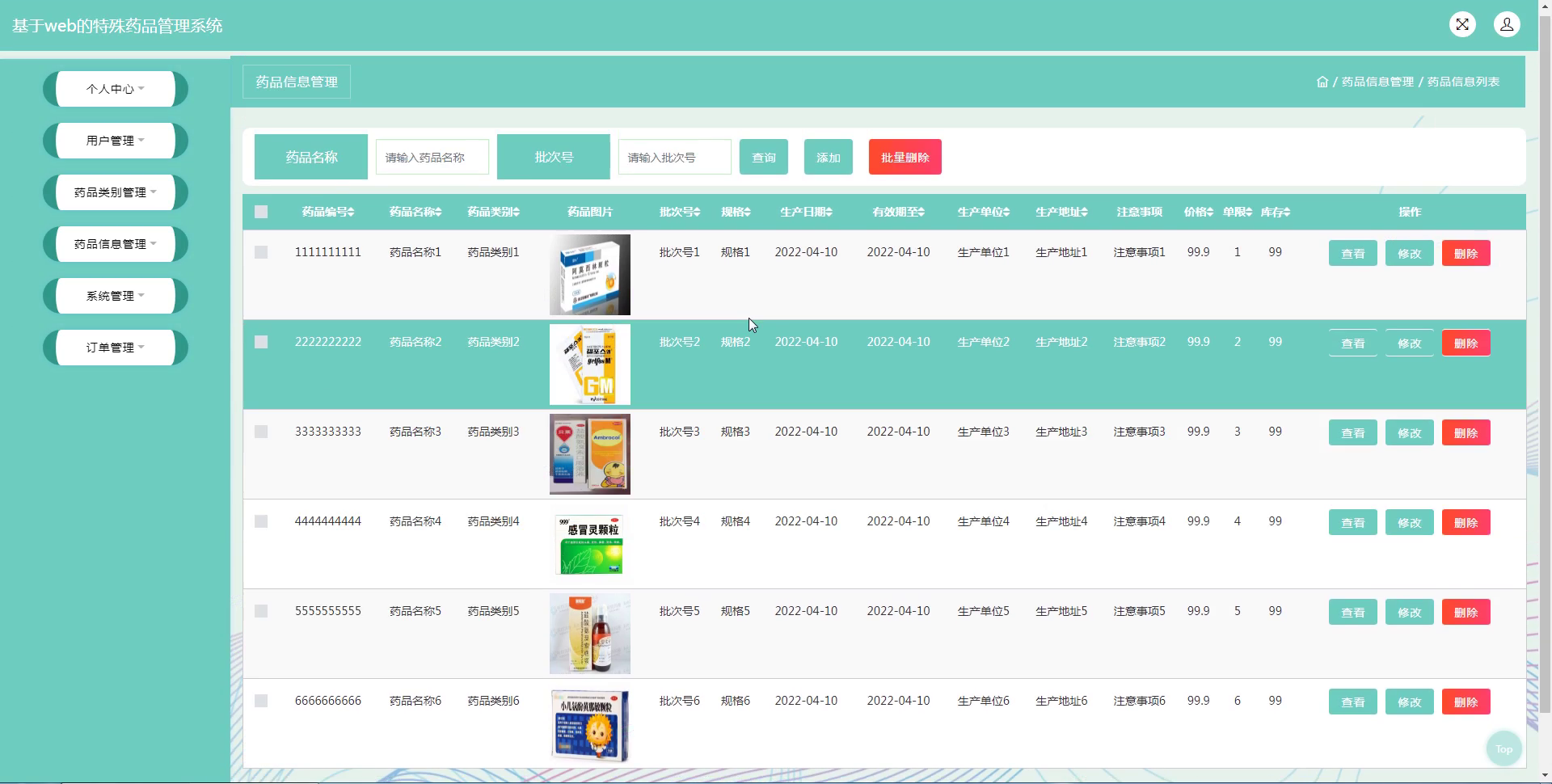Open the drug image of 药品名称2
This screenshot has width=1552, height=784.
590,365
